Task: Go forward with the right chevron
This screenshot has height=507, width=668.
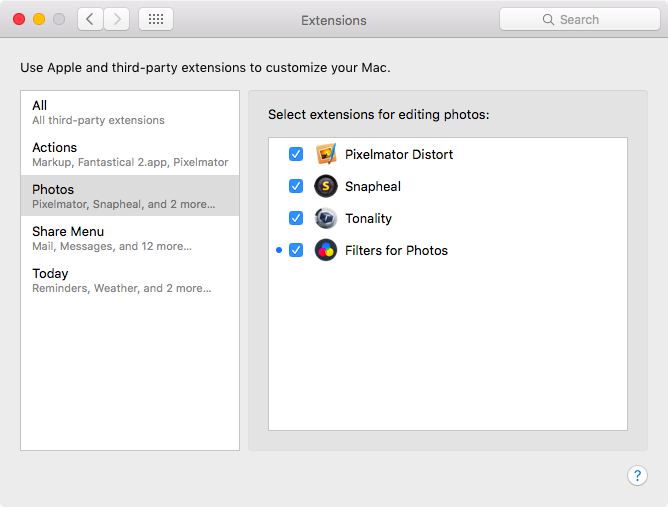Action: pyautogui.click(x=117, y=19)
